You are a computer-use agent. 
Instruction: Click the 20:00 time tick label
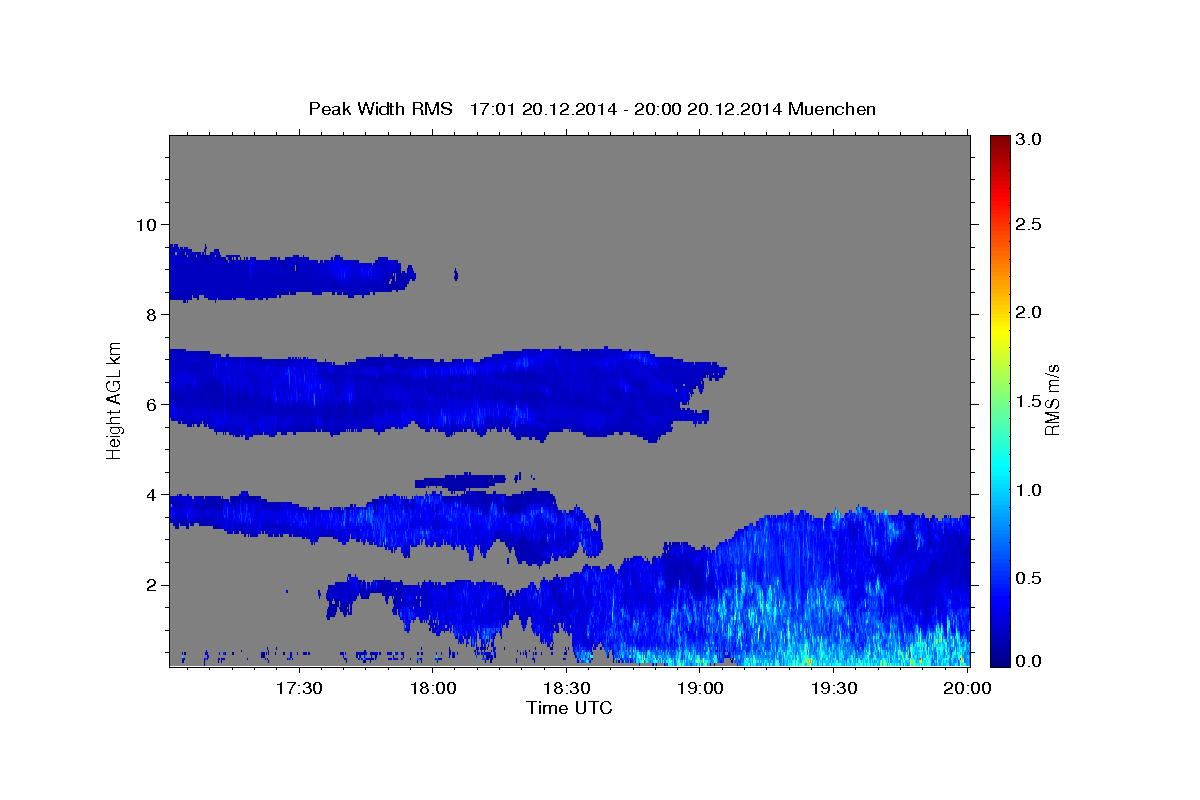point(967,688)
